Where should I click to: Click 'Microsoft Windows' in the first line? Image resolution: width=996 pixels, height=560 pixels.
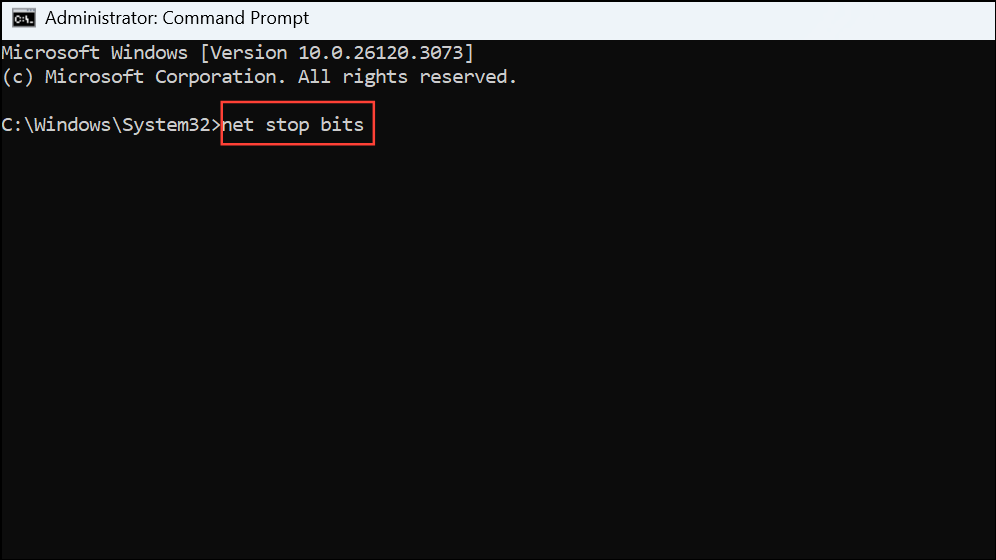tap(95, 53)
